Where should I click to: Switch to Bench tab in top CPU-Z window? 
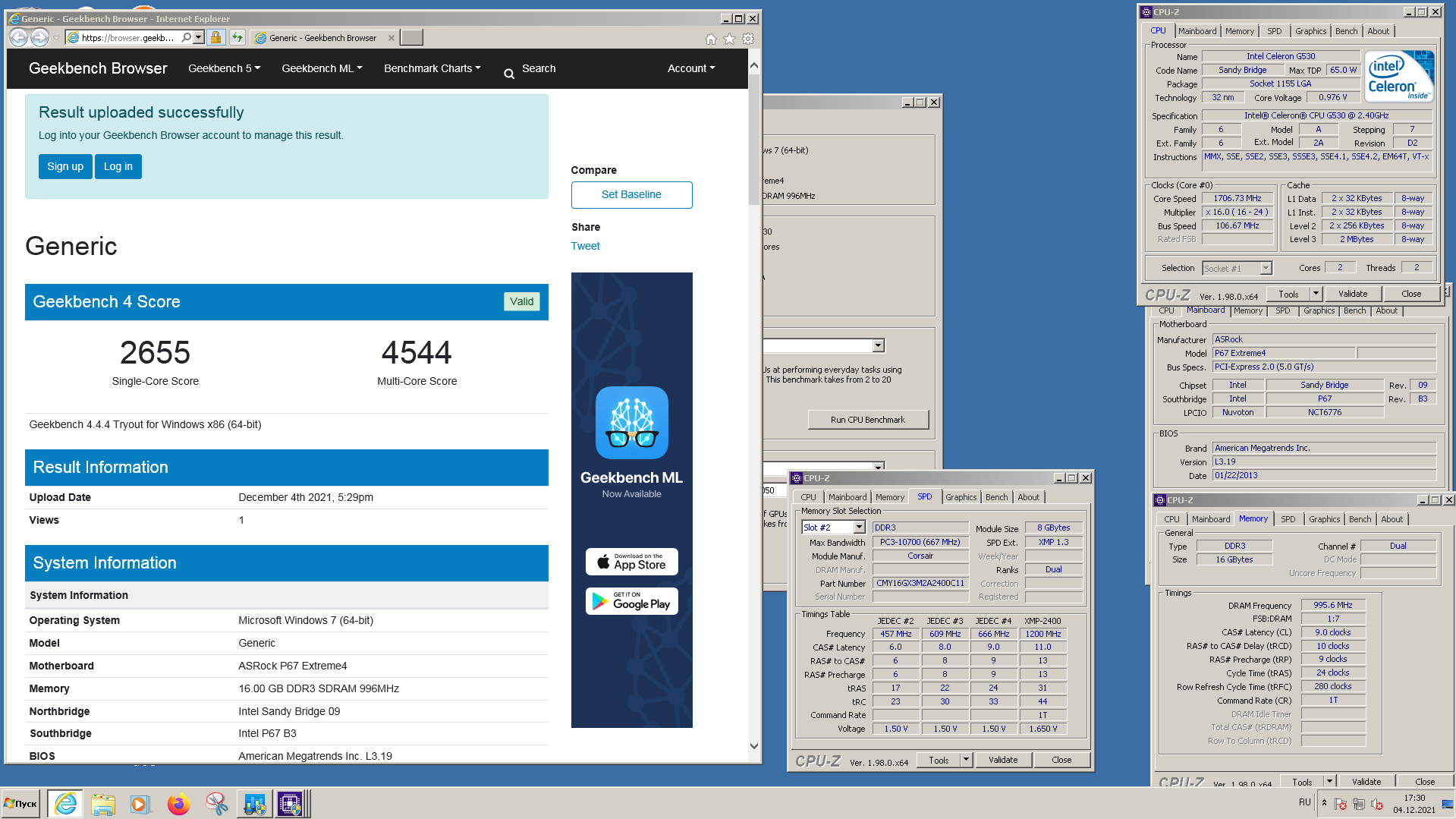click(x=1347, y=31)
